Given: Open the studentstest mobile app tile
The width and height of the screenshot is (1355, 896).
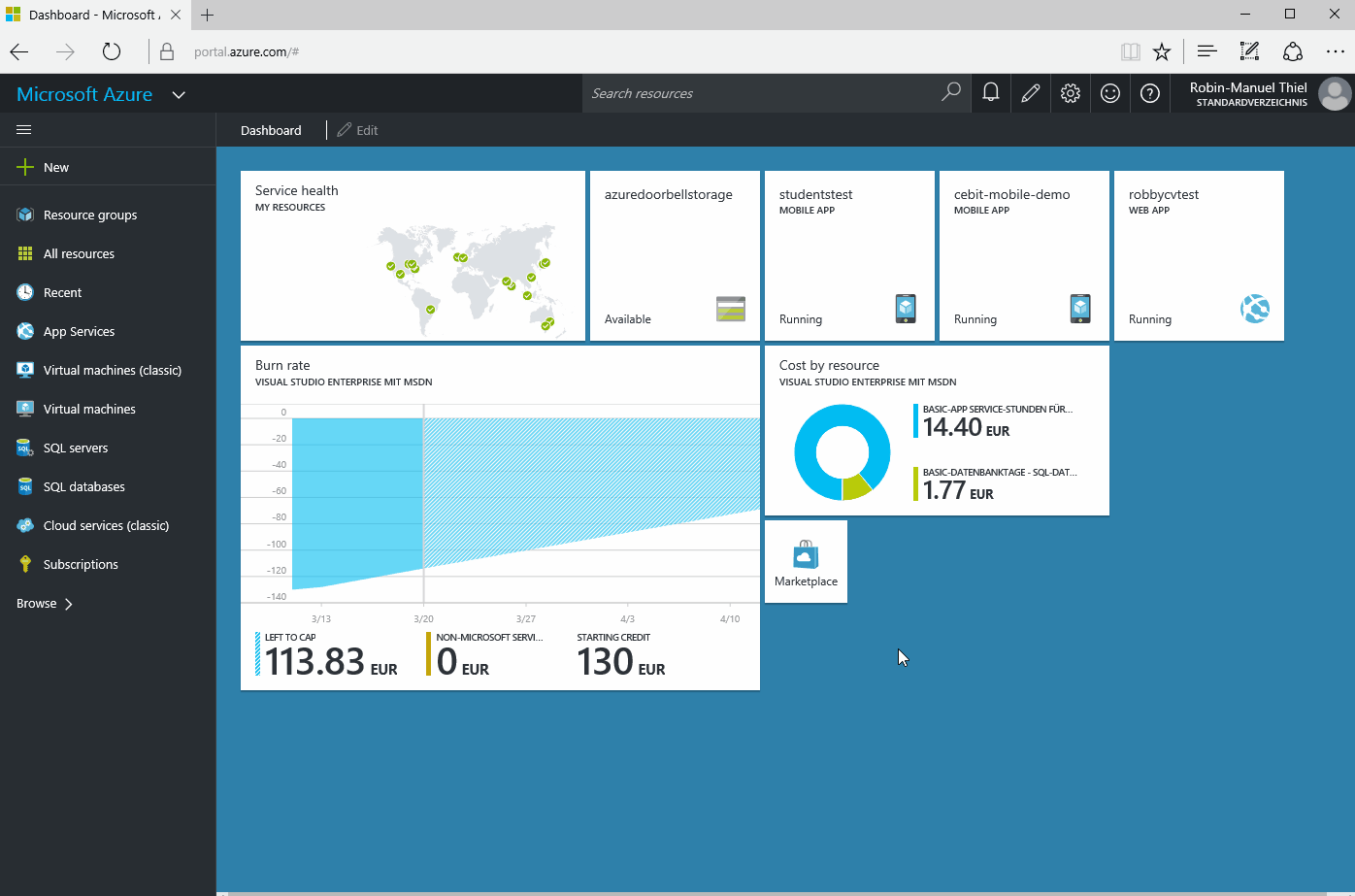Looking at the screenshot, I should pos(849,256).
